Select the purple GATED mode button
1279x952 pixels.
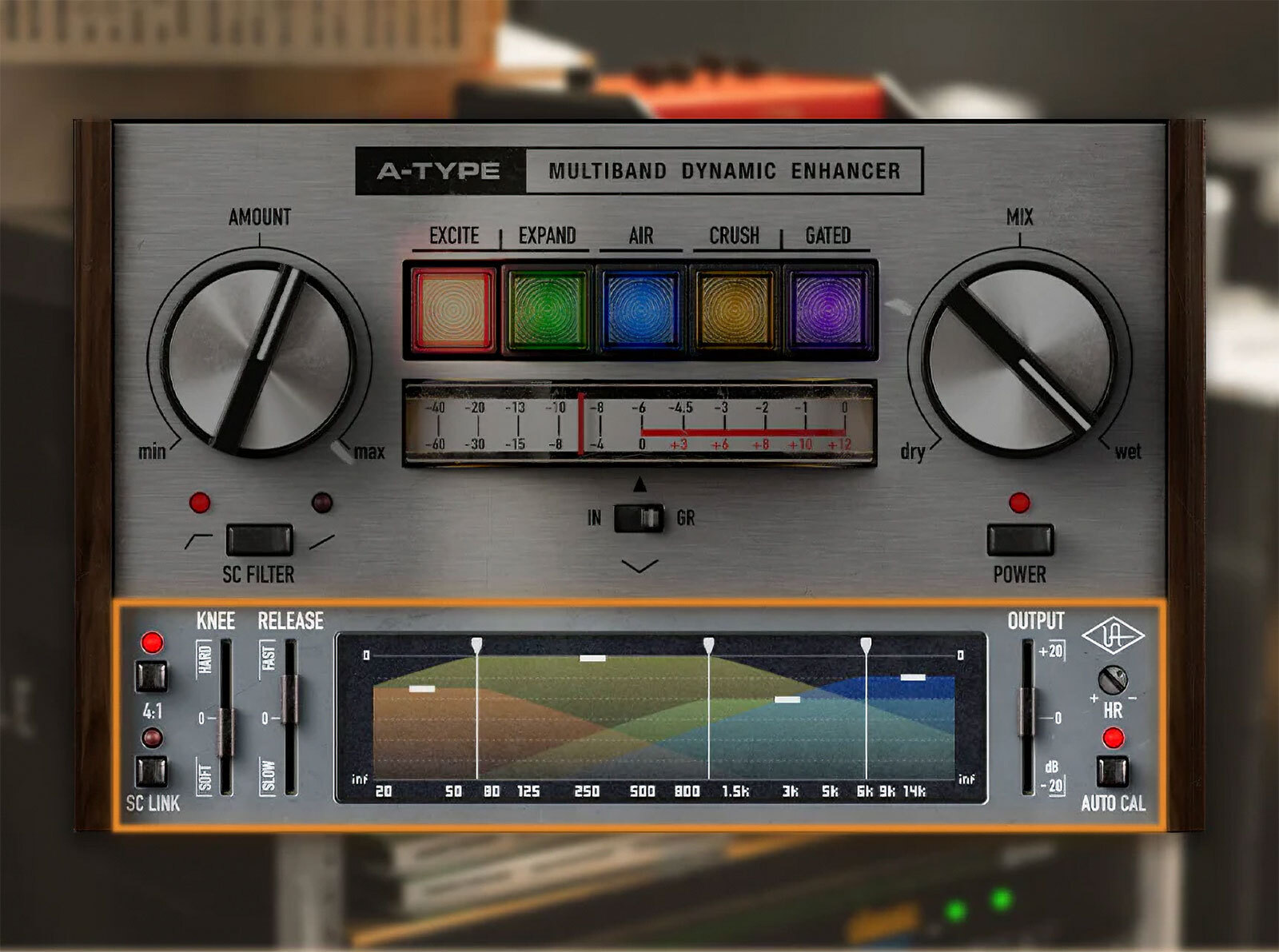pyautogui.click(x=827, y=310)
